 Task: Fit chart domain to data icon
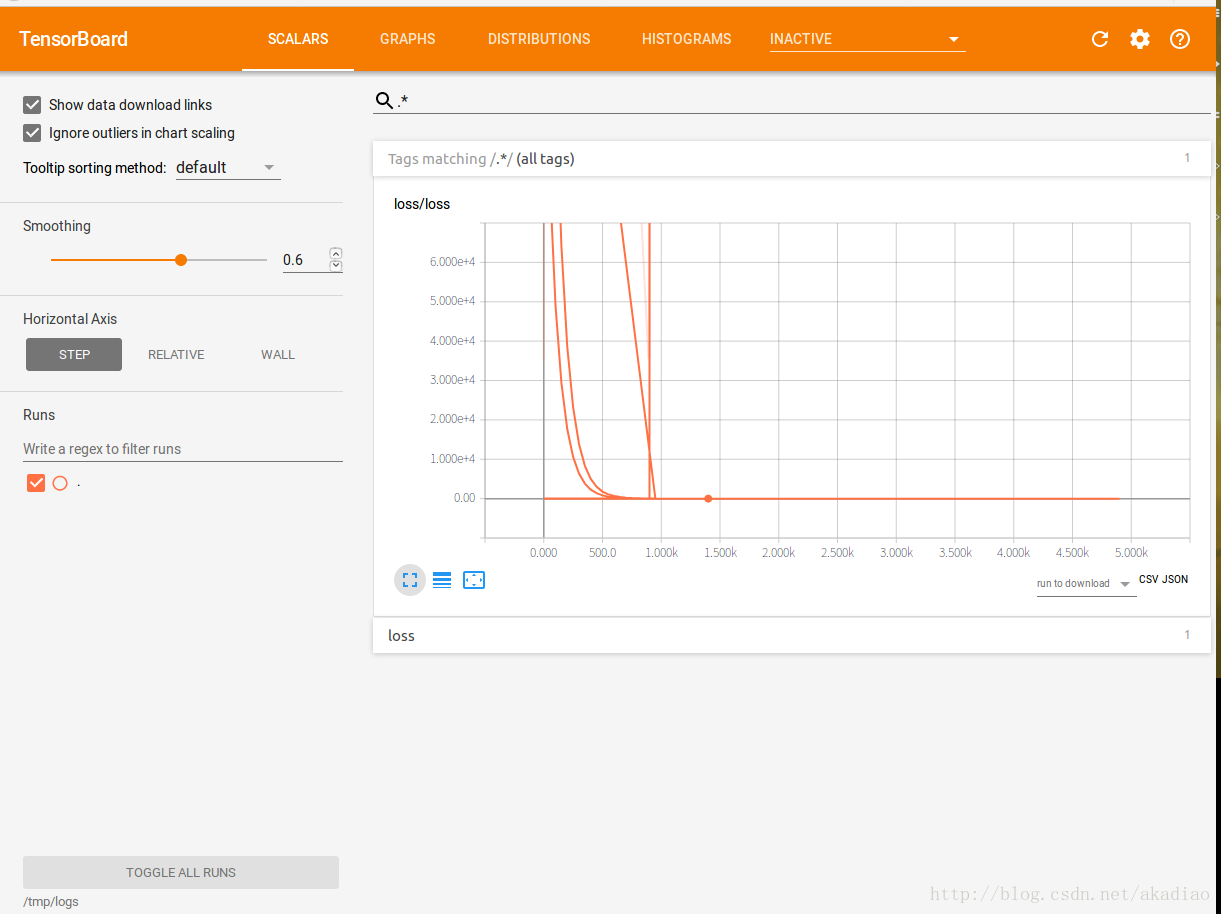pyautogui.click(x=474, y=580)
